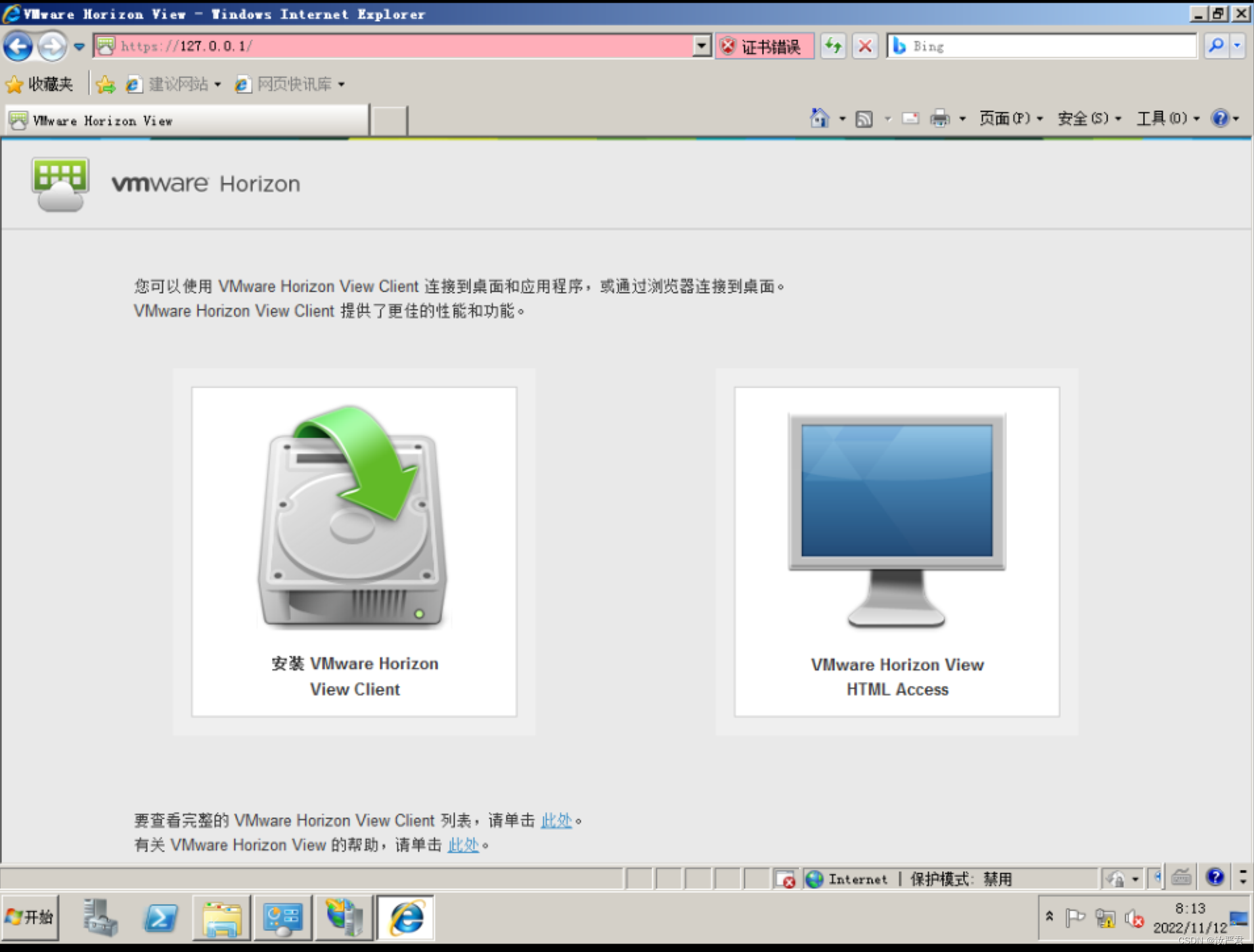Click the 安装 VMware Horizon View Client link
The width and height of the screenshot is (1254, 952).
355,676
